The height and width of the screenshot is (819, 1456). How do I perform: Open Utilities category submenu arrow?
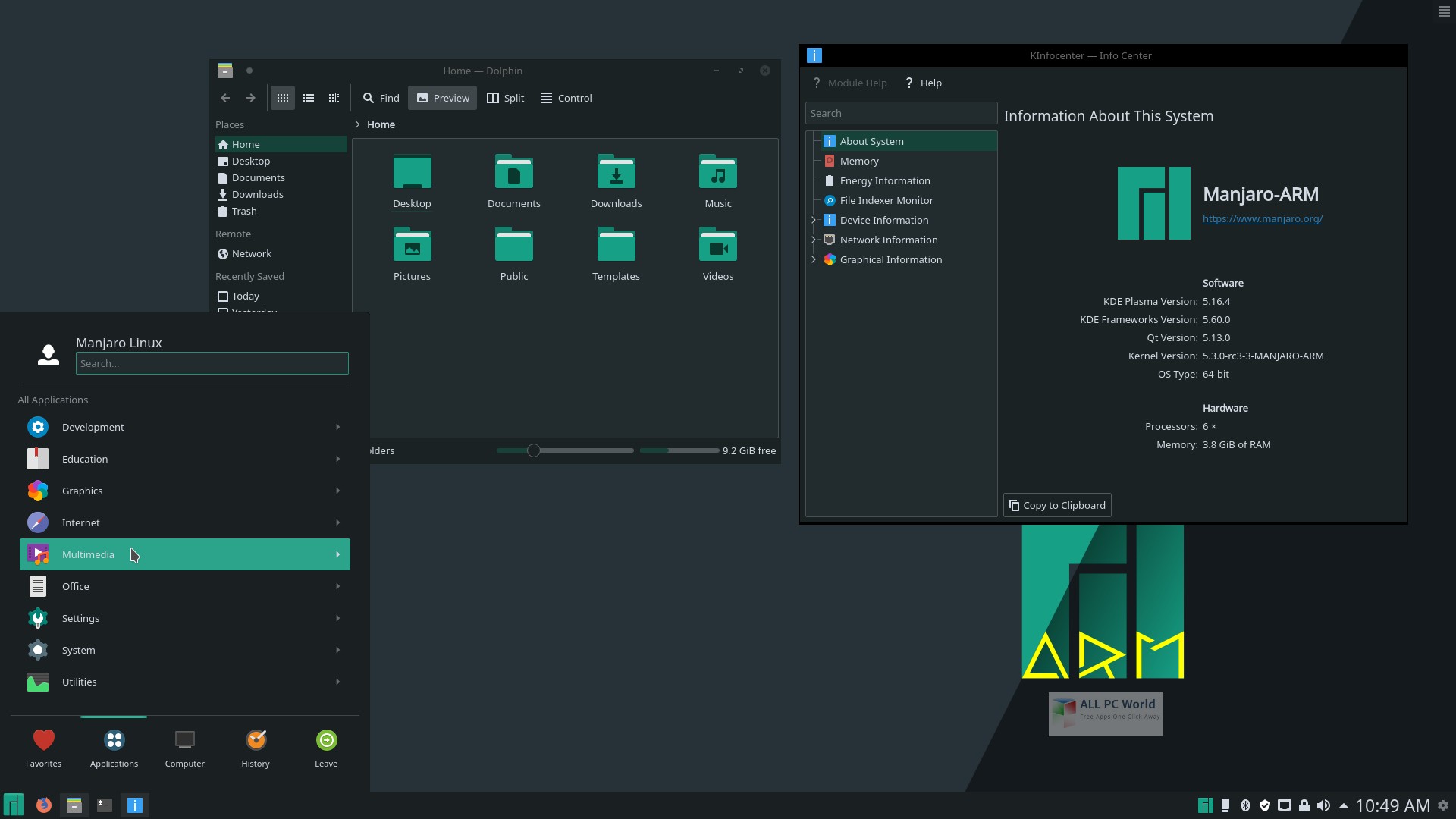(337, 682)
